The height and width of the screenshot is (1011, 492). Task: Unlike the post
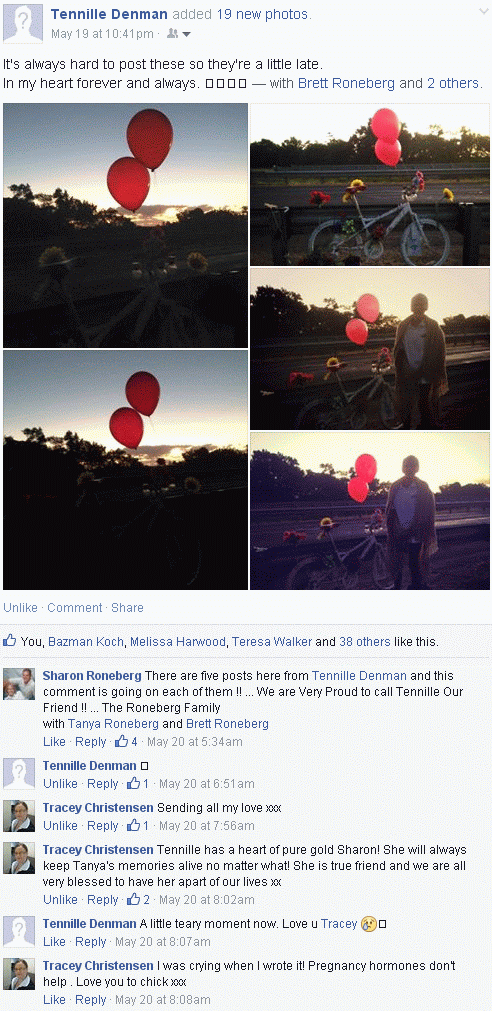pyautogui.click(x=21, y=607)
